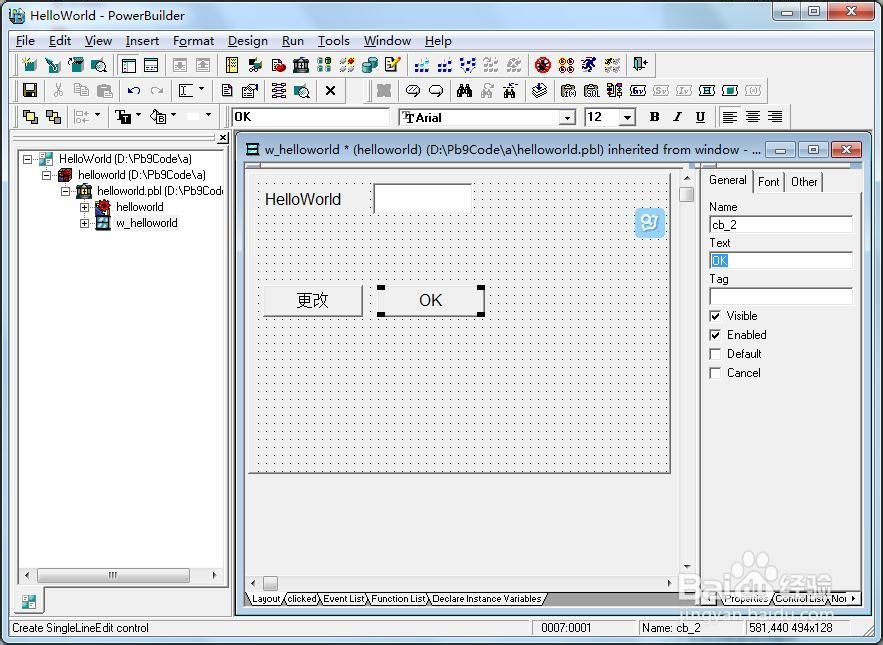Viewport: 883px width, 645px height.
Task: Uncheck the Enabled checkbox
Action: (715, 335)
